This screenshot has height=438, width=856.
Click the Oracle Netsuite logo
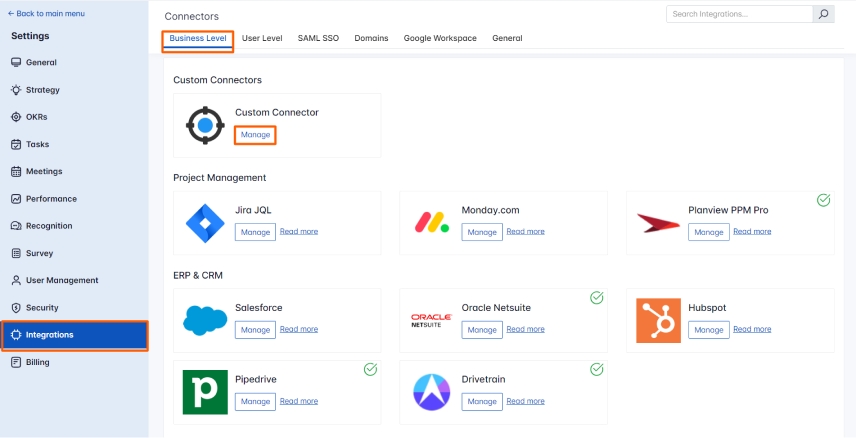(431, 321)
